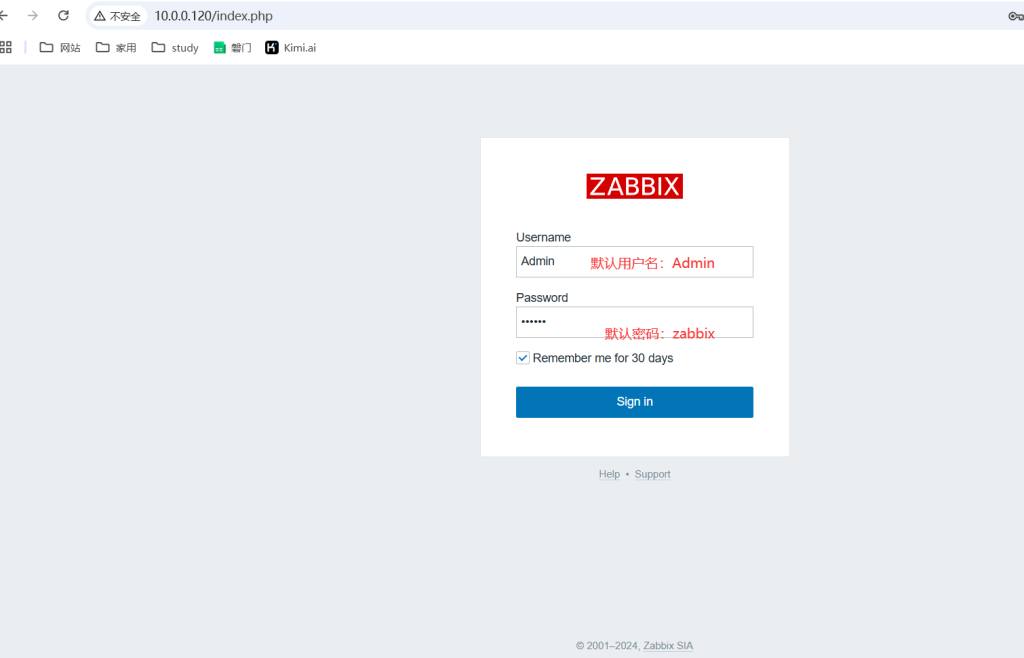Open the Kimi.ai bookmark
The height and width of the screenshot is (658, 1024).
pos(290,47)
